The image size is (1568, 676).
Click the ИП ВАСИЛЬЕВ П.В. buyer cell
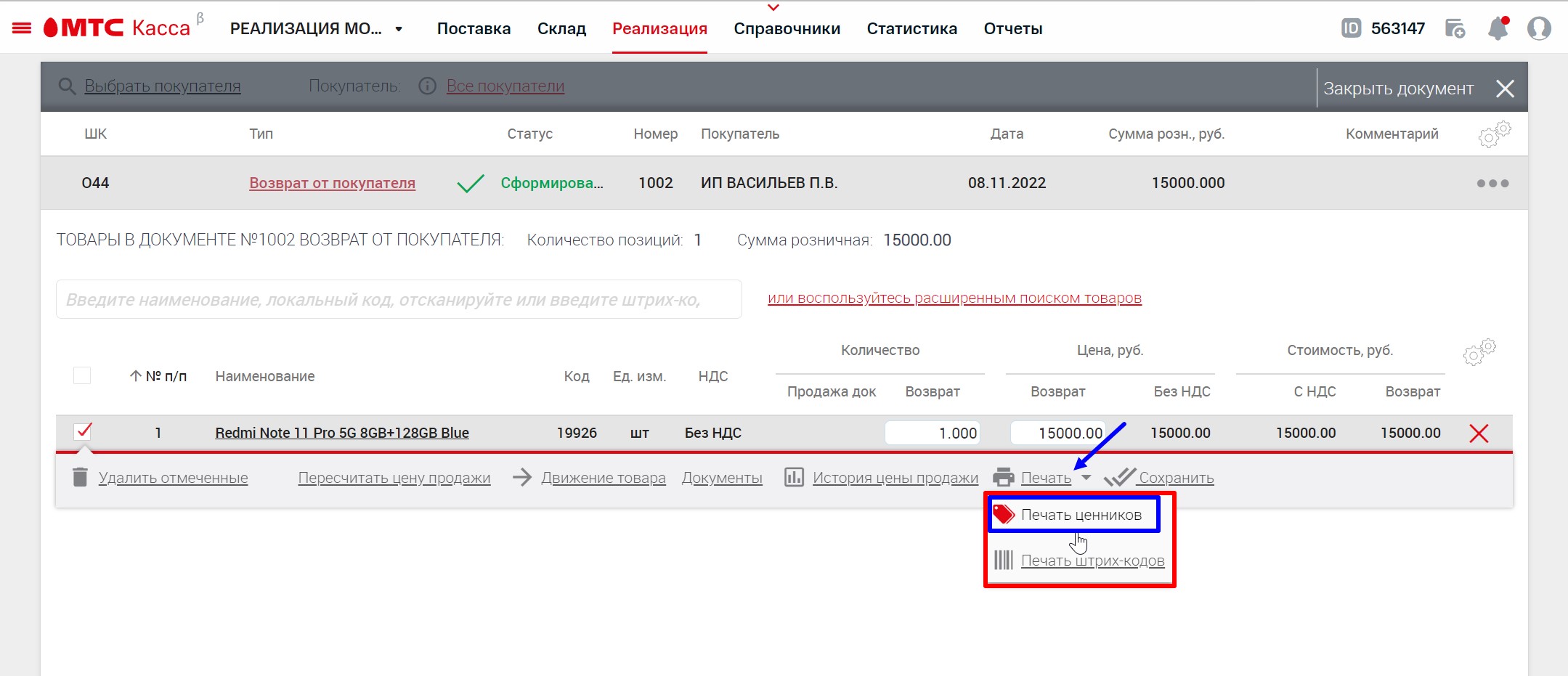[x=769, y=183]
